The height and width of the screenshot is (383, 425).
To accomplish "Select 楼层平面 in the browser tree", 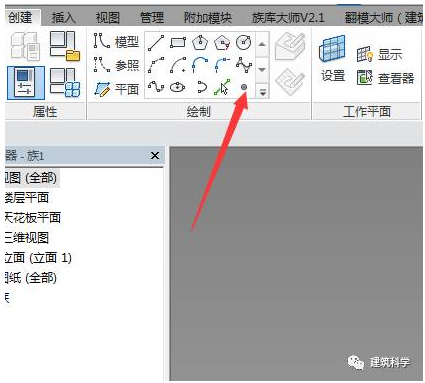I will click(27, 198).
